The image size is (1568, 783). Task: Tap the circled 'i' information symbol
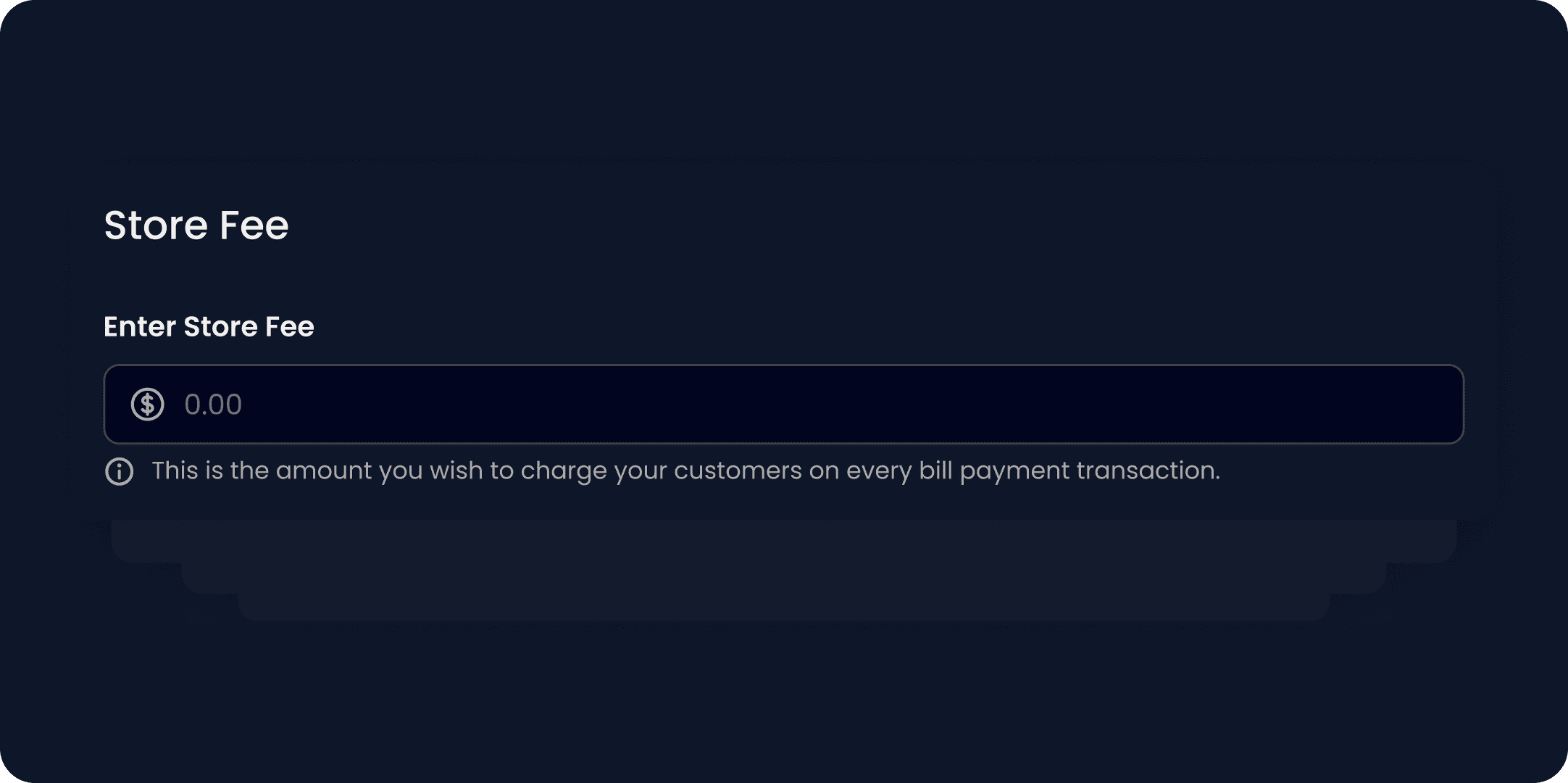click(120, 472)
